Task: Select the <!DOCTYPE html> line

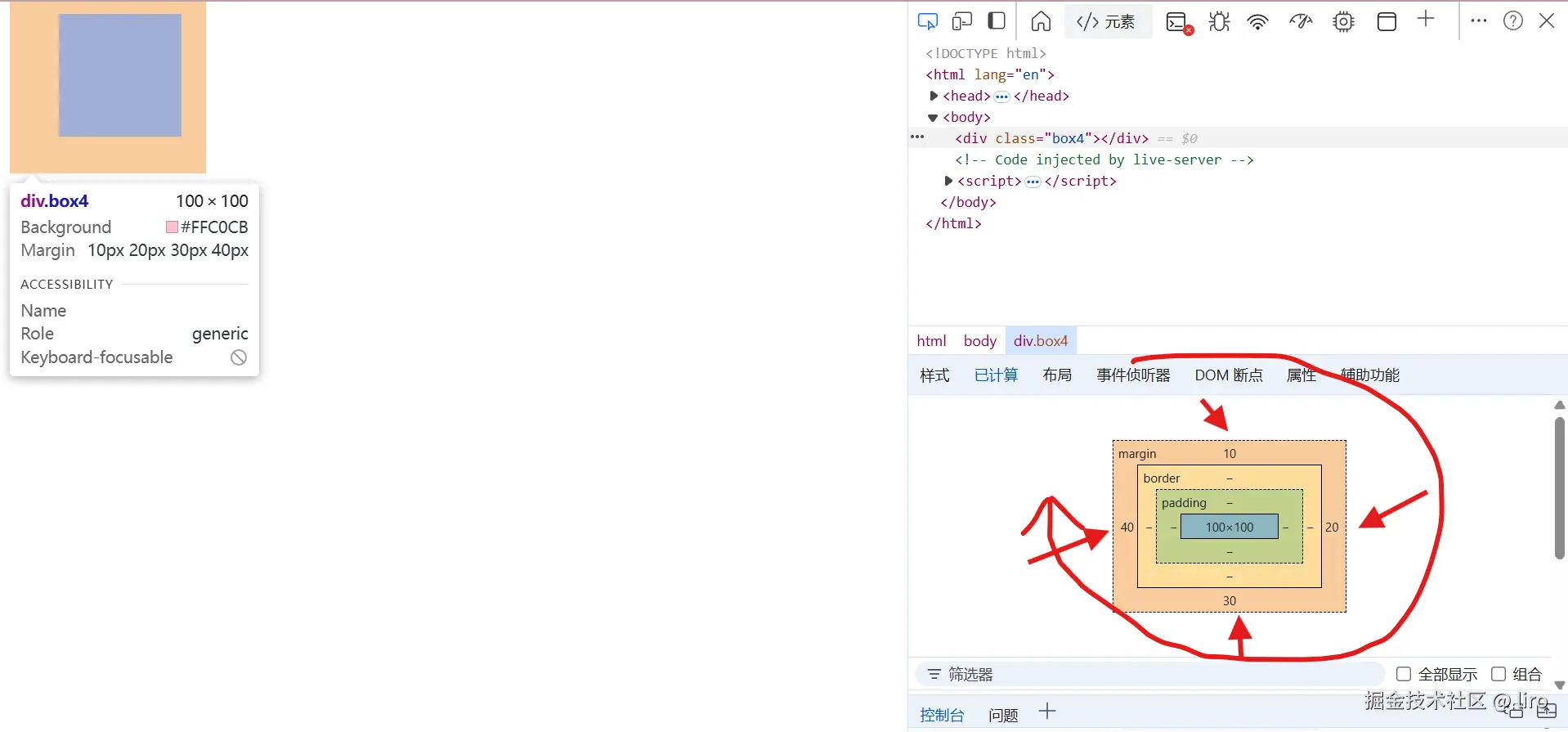Action: pyautogui.click(x=985, y=53)
